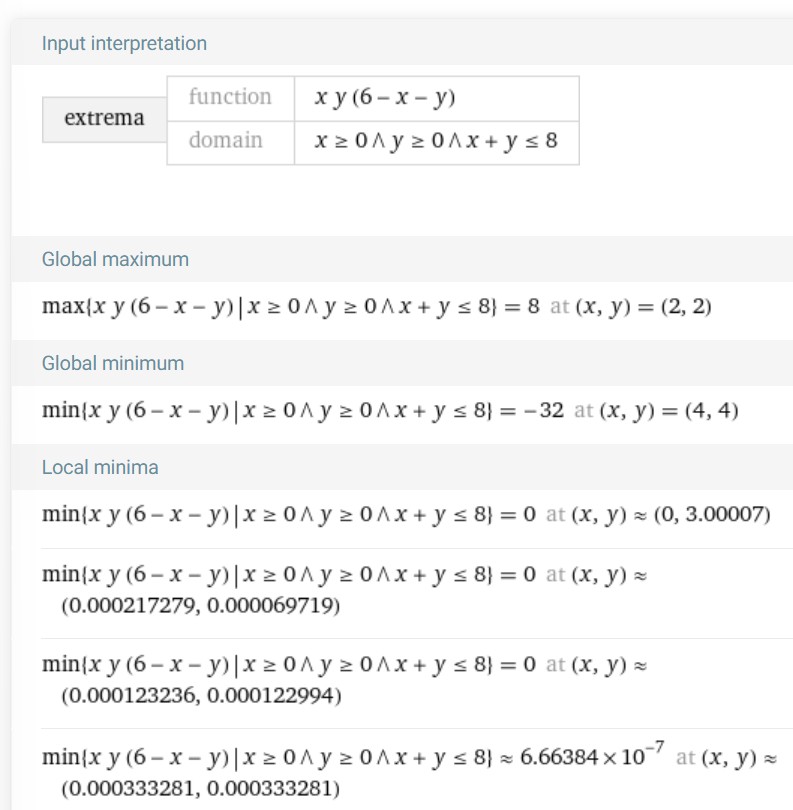Click the value 8 in the Global maximum result
This screenshot has width=793, height=810.
(x=534, y=306)
